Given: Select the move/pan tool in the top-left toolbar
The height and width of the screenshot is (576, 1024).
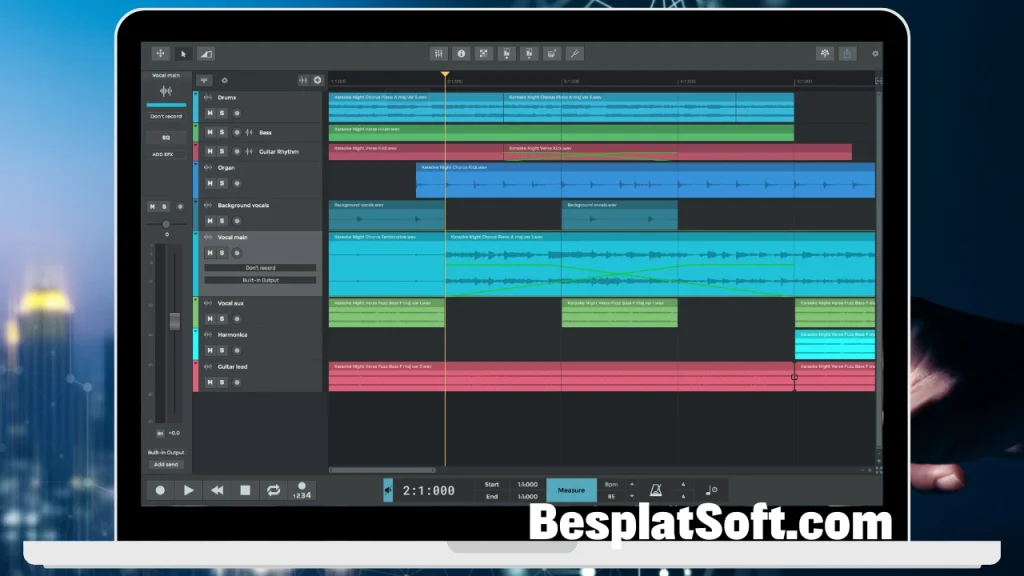Looking at the screenshot, I should pos(160,53).
